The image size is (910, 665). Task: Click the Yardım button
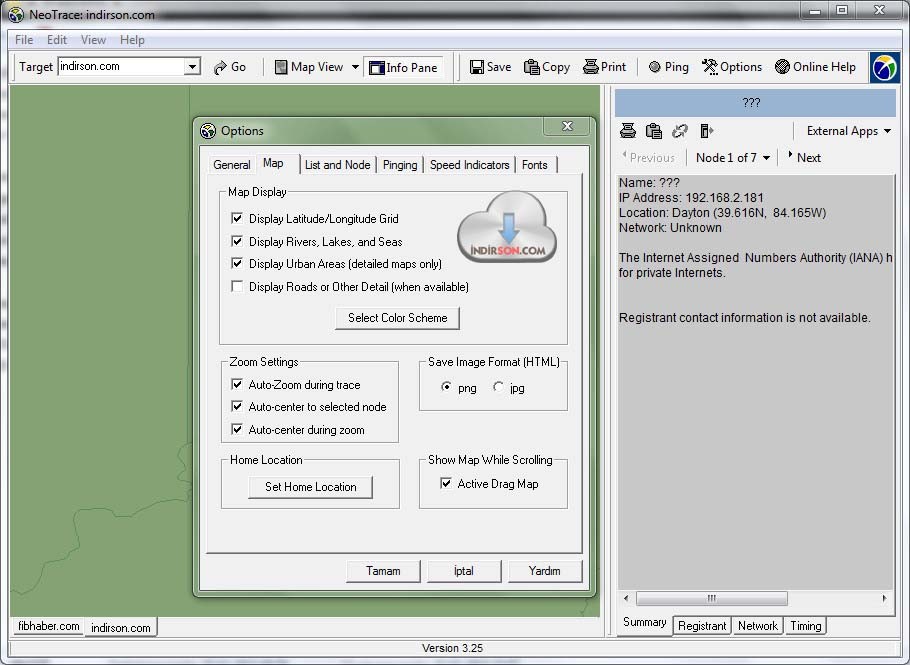coord(544,571)
